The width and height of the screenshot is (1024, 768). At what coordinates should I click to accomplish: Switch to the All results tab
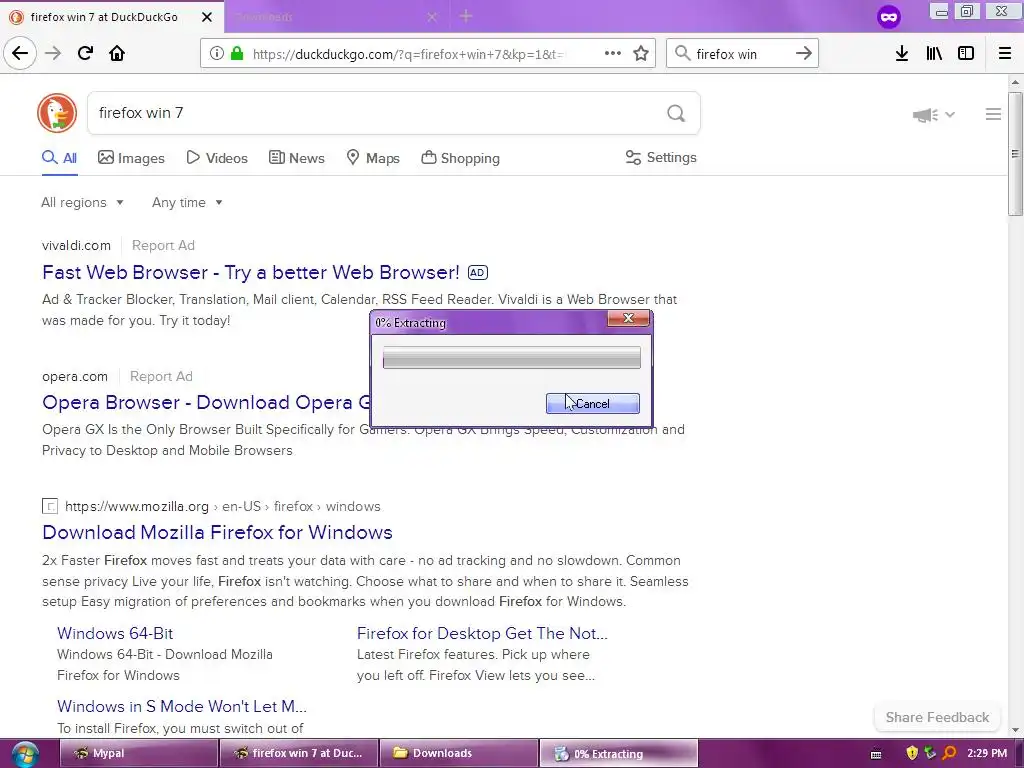(x=59, y=158)
